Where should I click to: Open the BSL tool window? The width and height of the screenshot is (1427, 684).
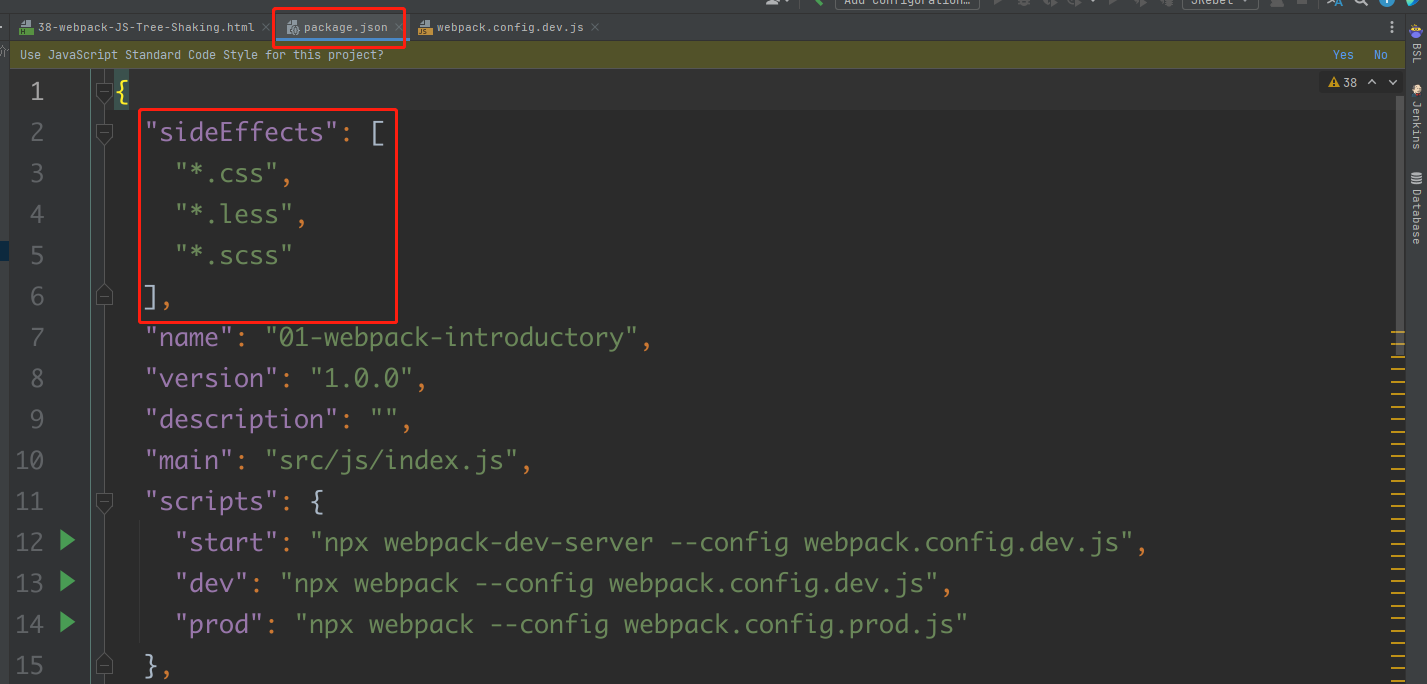point(1416,45)
